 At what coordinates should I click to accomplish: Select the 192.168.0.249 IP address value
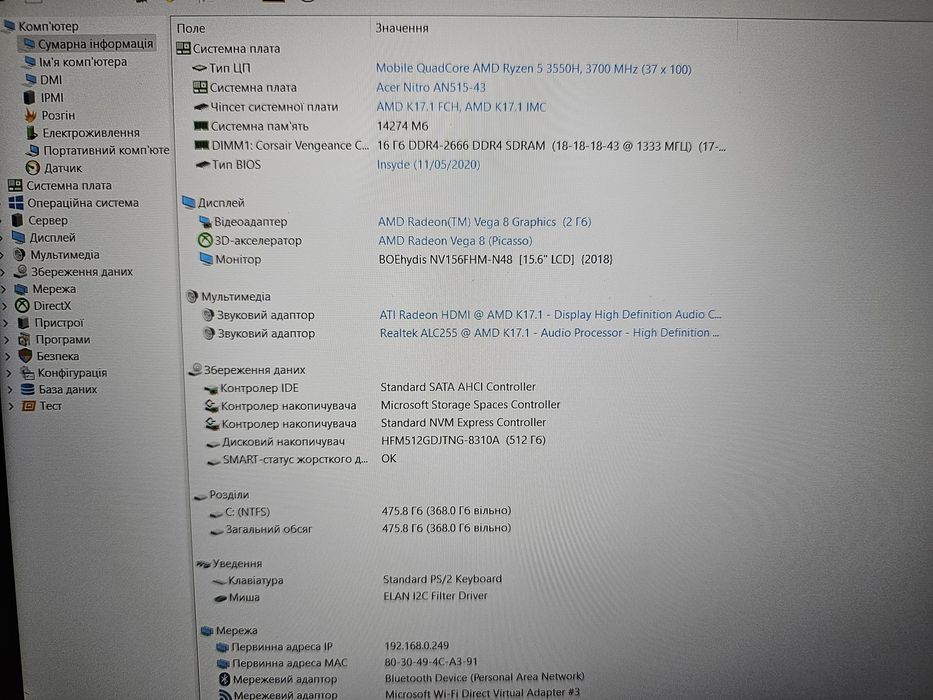(x=417, y=646)
